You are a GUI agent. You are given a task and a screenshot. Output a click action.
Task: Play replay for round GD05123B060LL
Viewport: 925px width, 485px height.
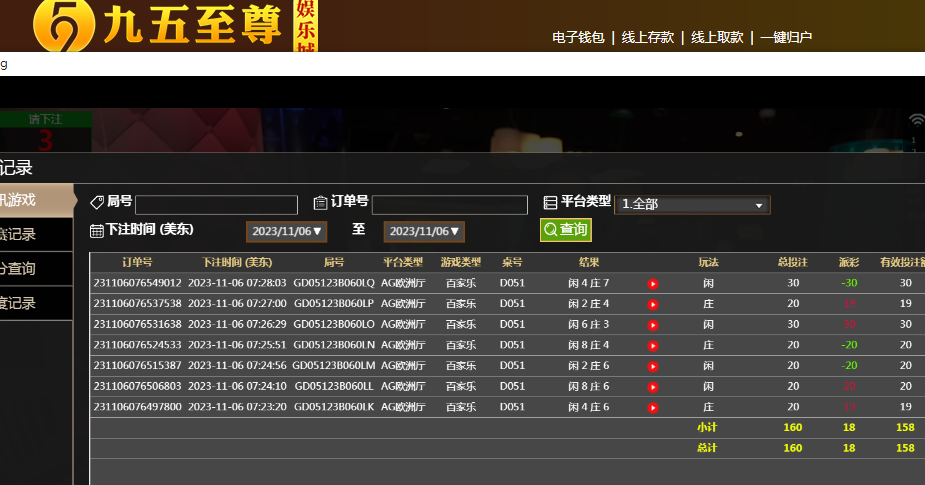point(652,387)
